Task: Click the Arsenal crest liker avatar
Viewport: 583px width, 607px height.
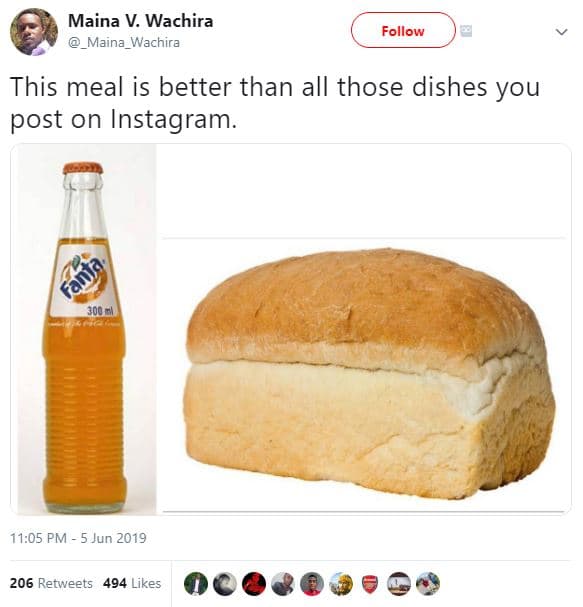Action: pyautogui.click(x=370, y=583)
